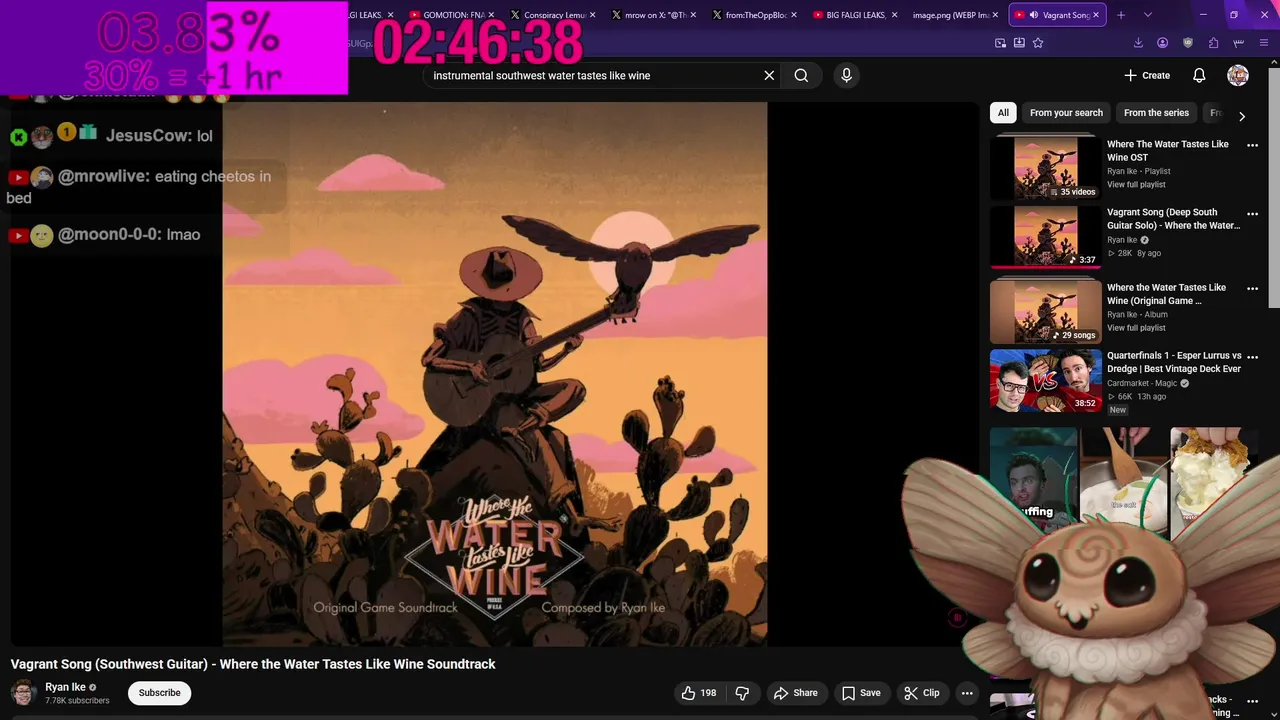Click the search magnifier button
Screen dimensions: 1280x720
click(801, 75)
